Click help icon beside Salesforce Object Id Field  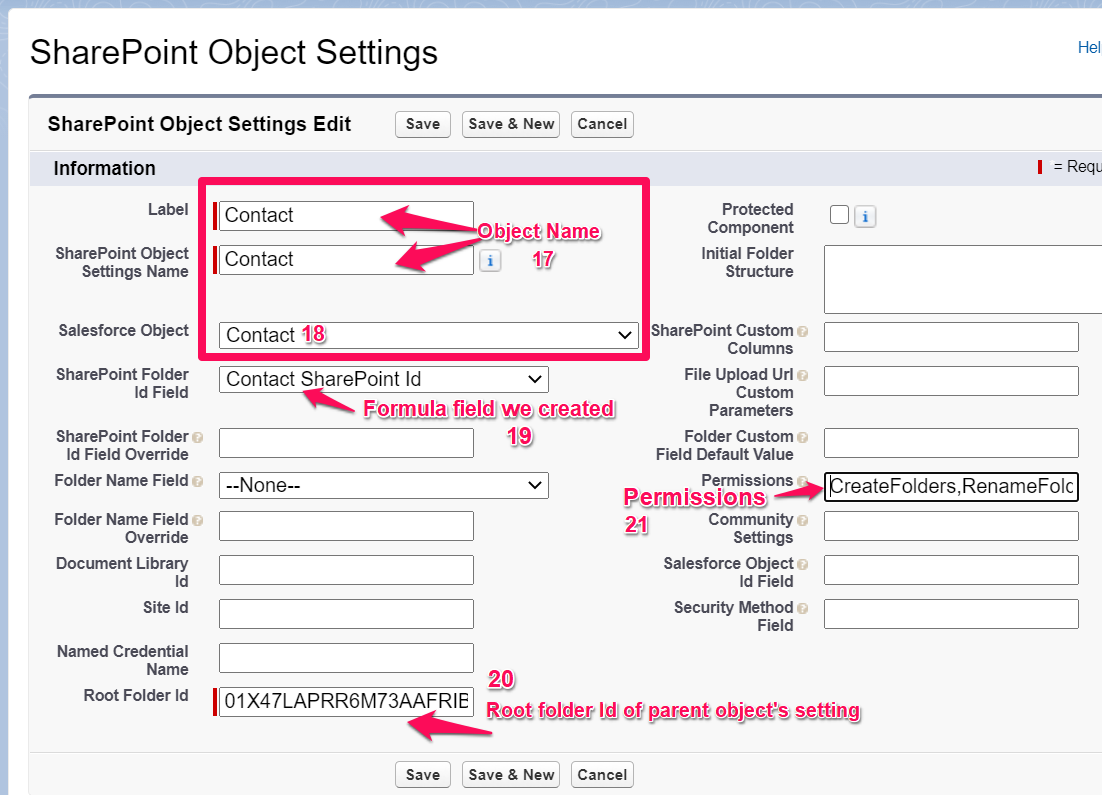tap(803, 564)
